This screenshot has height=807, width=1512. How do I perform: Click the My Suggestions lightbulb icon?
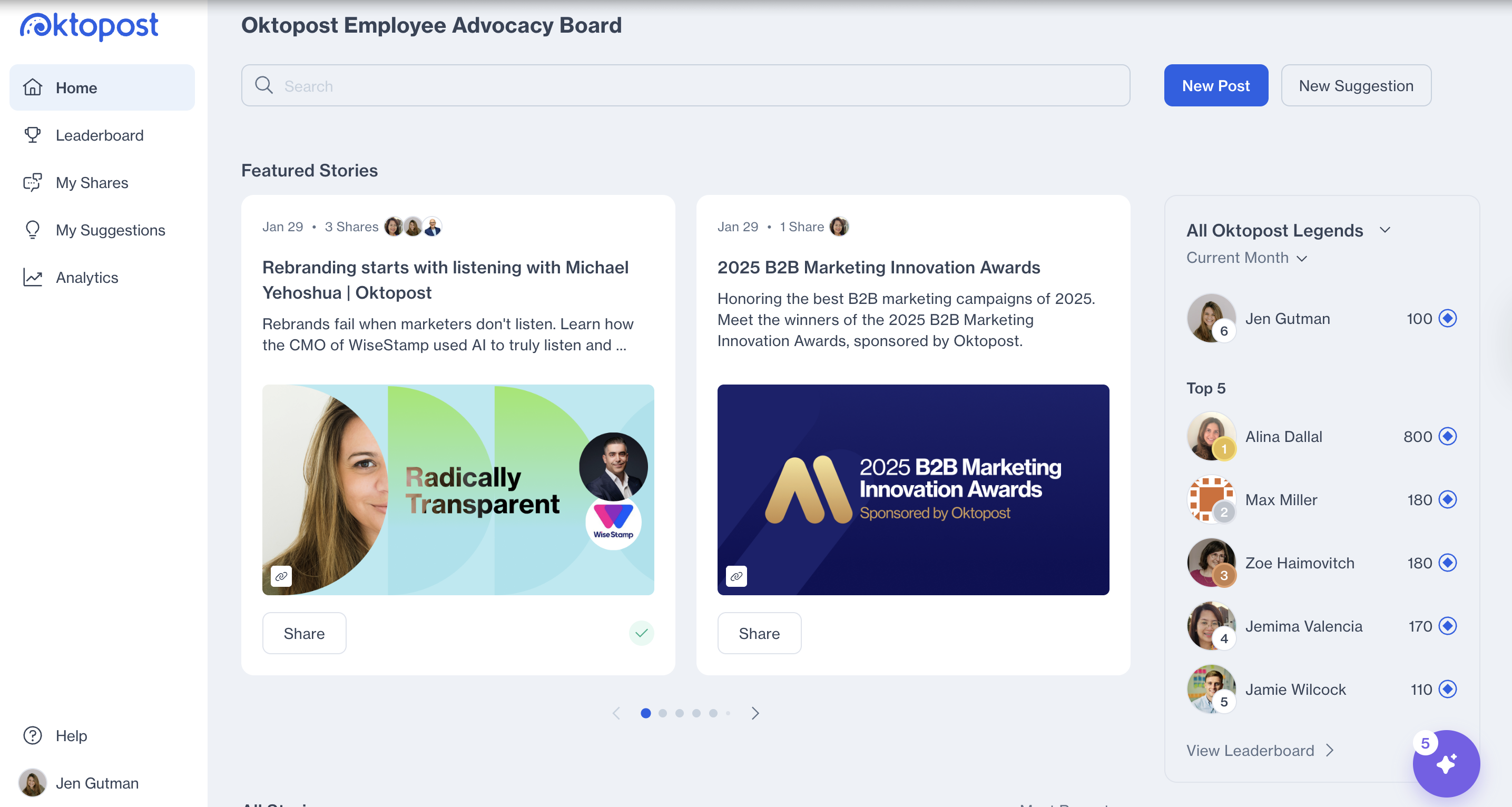[32, 230]
